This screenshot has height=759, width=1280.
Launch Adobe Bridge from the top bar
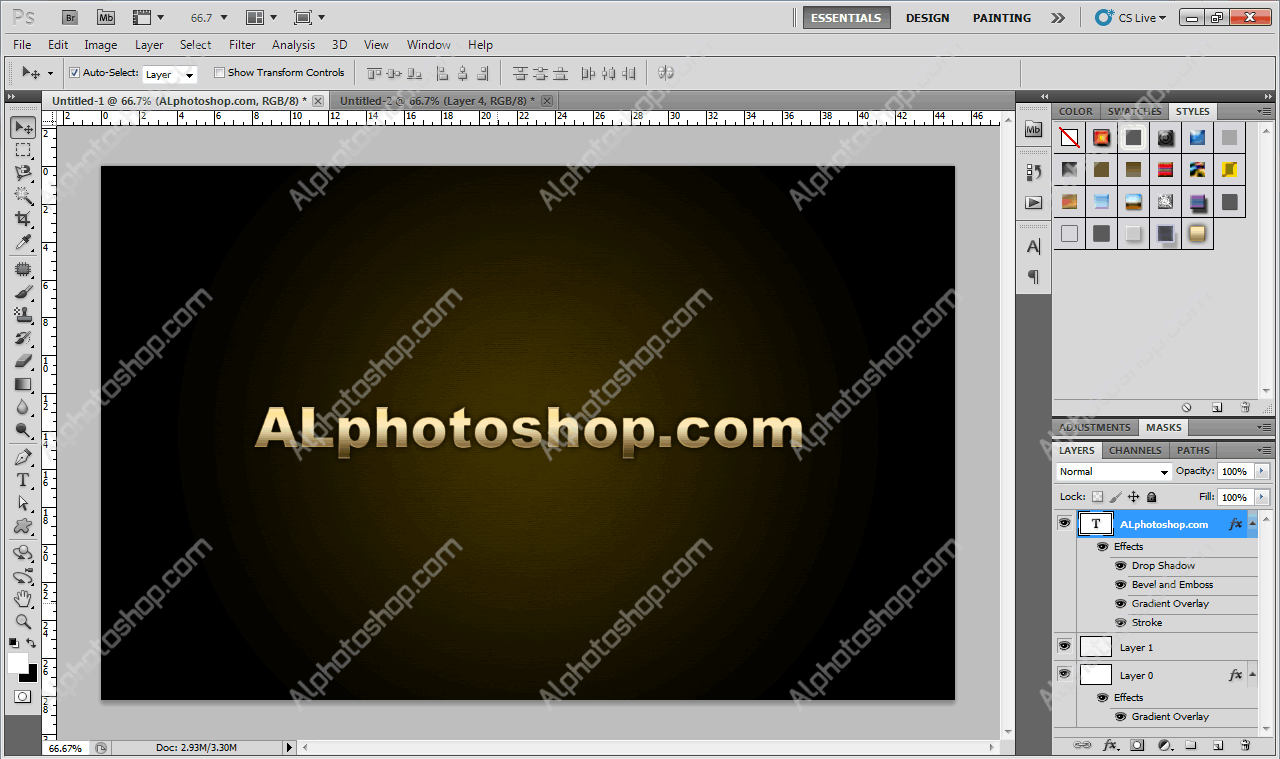tap(70, 17)
